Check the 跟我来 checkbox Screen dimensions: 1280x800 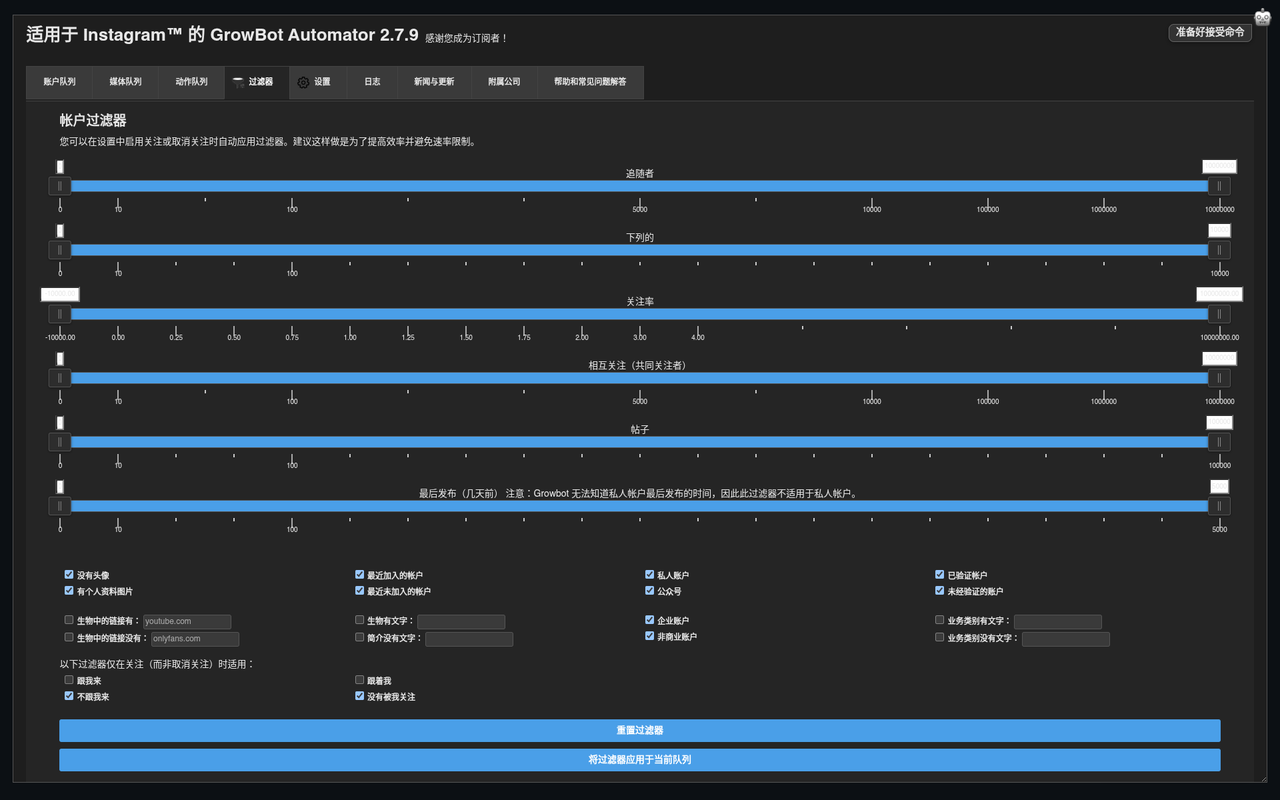(69, 680)
